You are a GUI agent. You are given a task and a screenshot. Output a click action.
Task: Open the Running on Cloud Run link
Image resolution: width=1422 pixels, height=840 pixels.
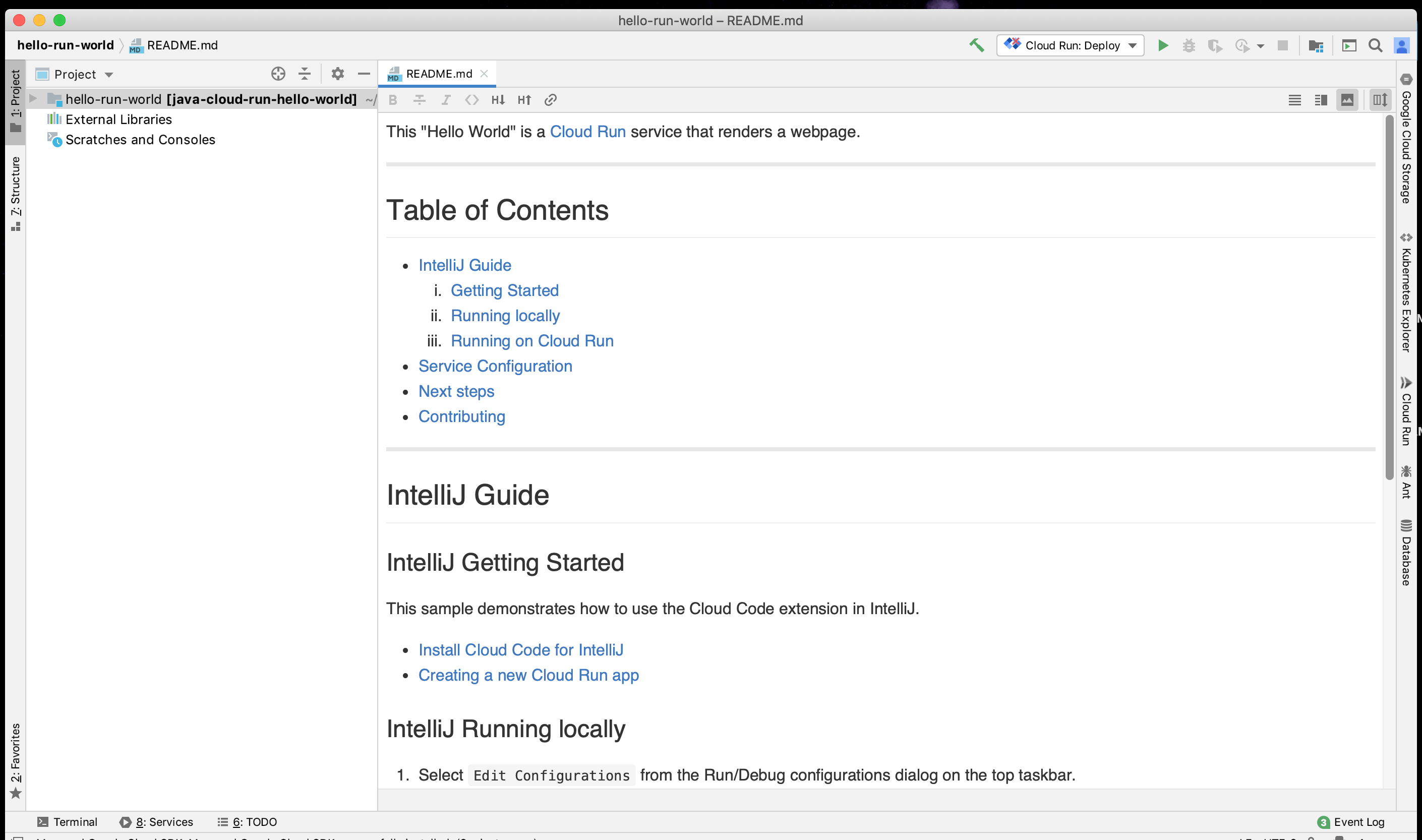531,340
